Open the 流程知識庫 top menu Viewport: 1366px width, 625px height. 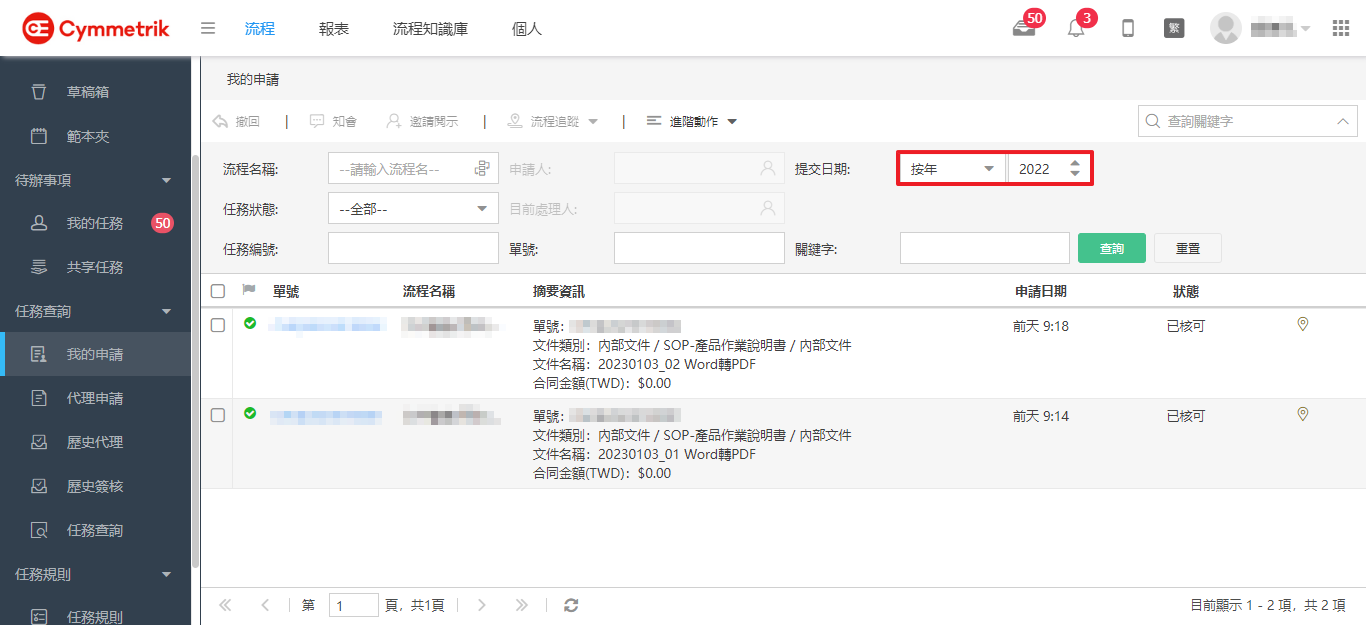(x=430, y=28)
